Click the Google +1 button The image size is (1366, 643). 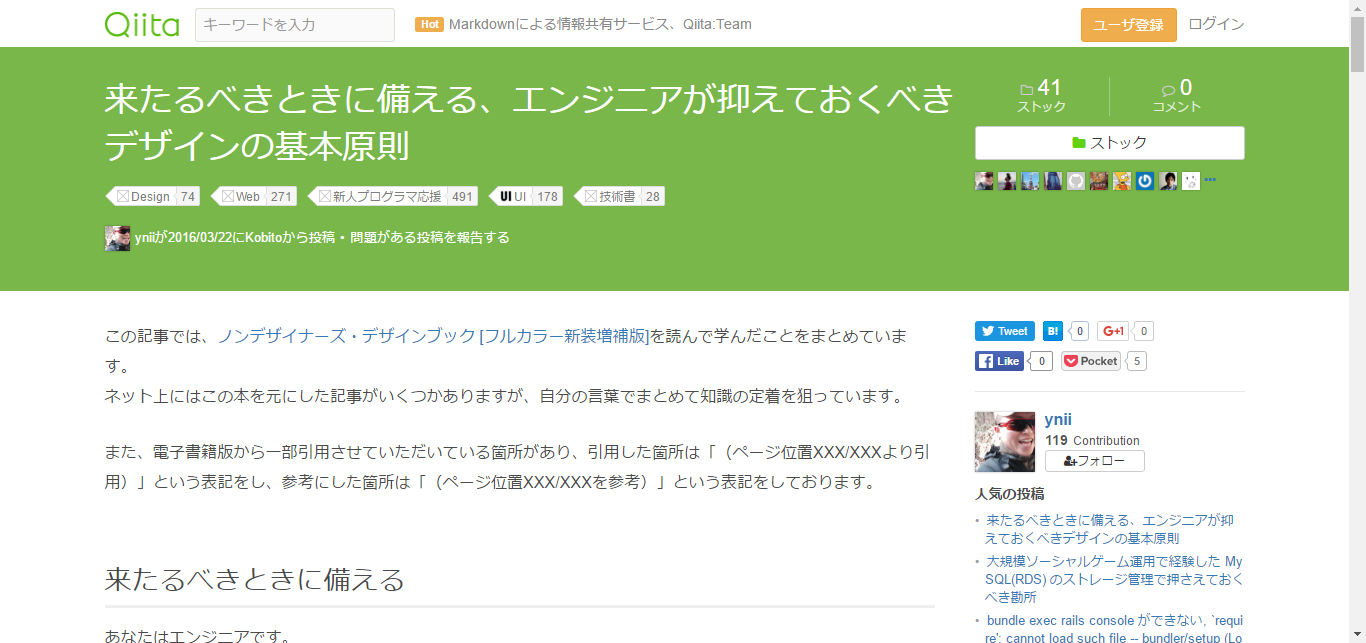1113,331
